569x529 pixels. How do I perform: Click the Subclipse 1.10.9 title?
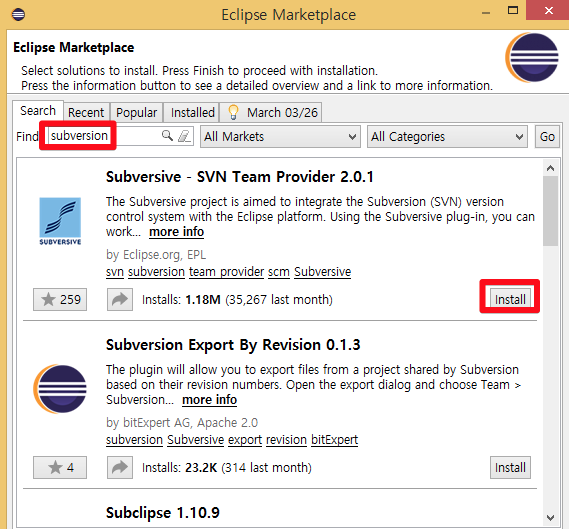[163, 513]
